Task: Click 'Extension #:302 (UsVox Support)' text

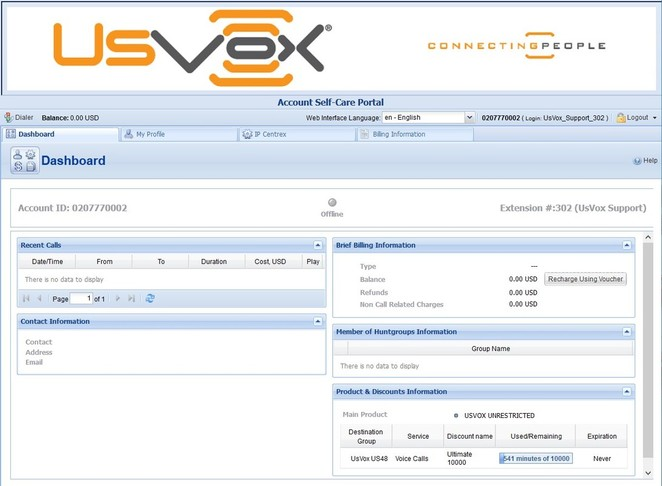Action: [573, 208]
